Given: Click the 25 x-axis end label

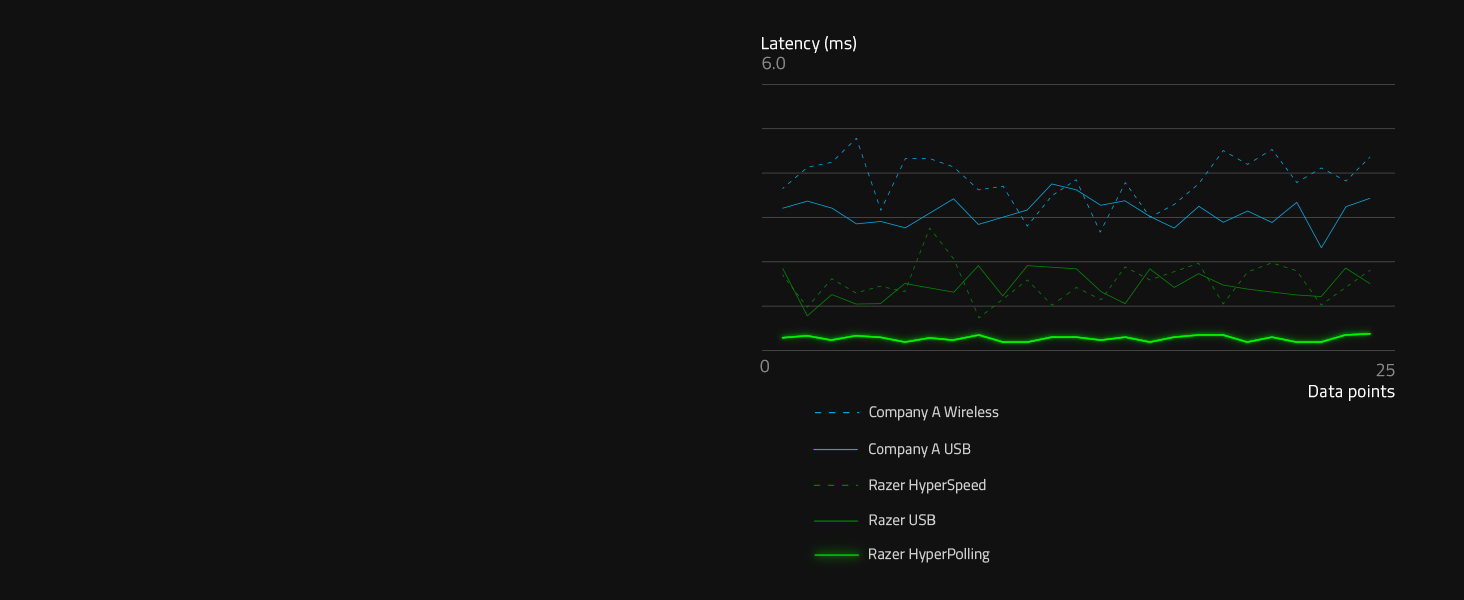Looking at the screenshot, I should pos(1384,370).
